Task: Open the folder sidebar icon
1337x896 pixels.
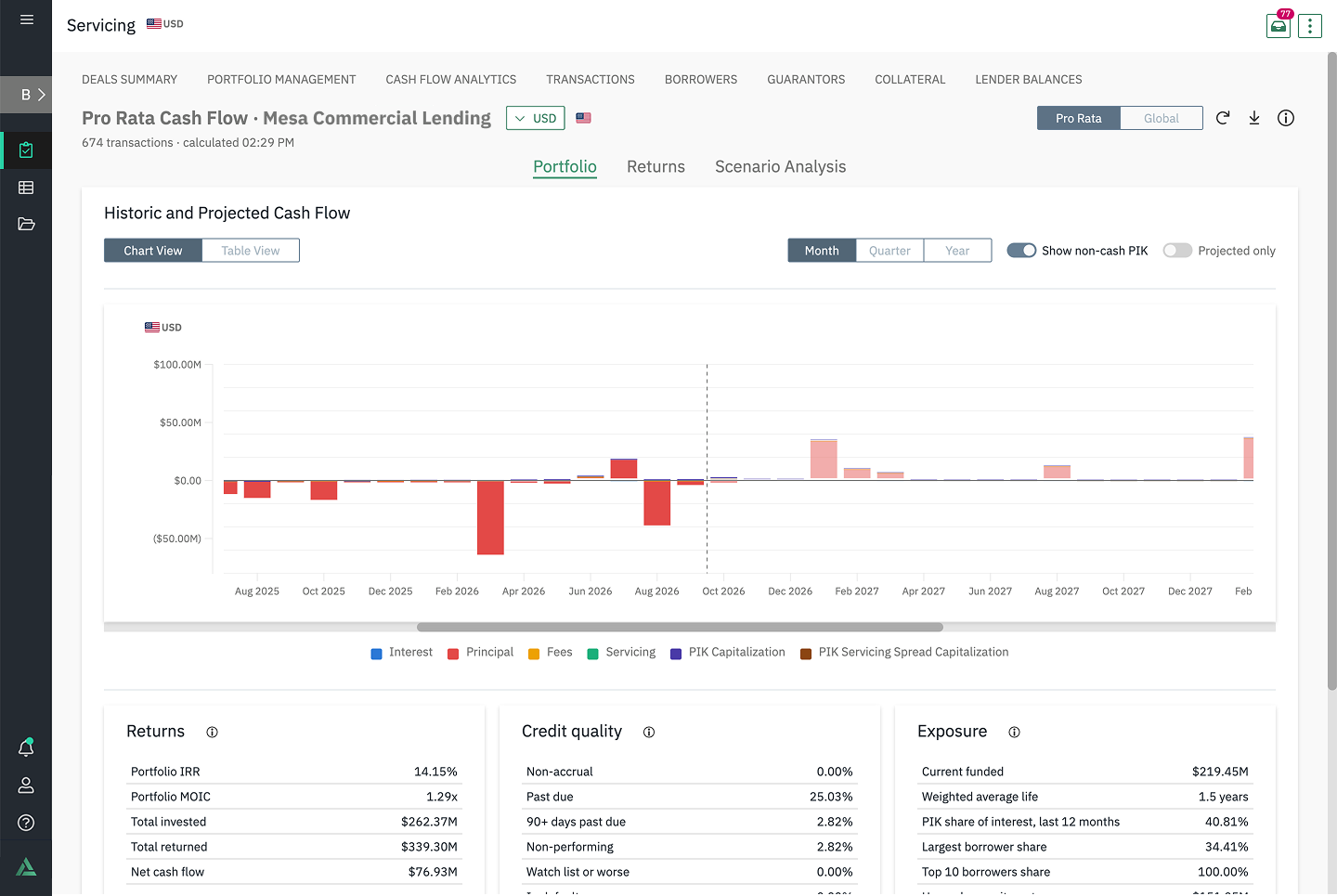Action: (26, 224)
